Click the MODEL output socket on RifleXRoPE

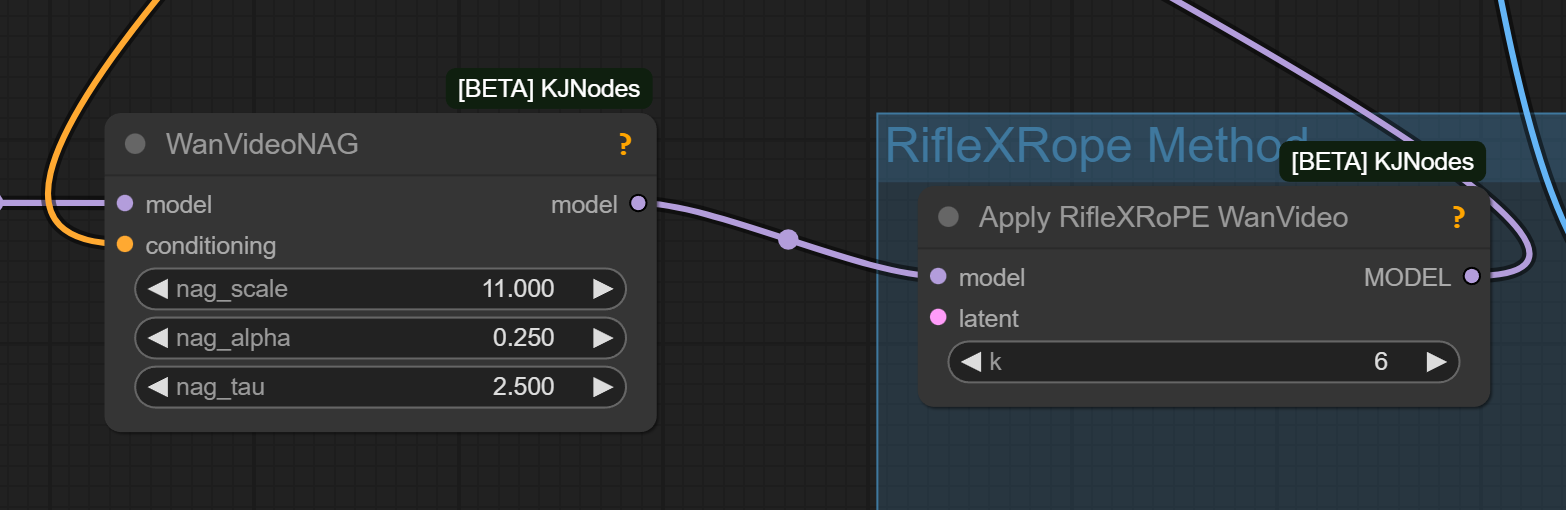pos(1471,277)
